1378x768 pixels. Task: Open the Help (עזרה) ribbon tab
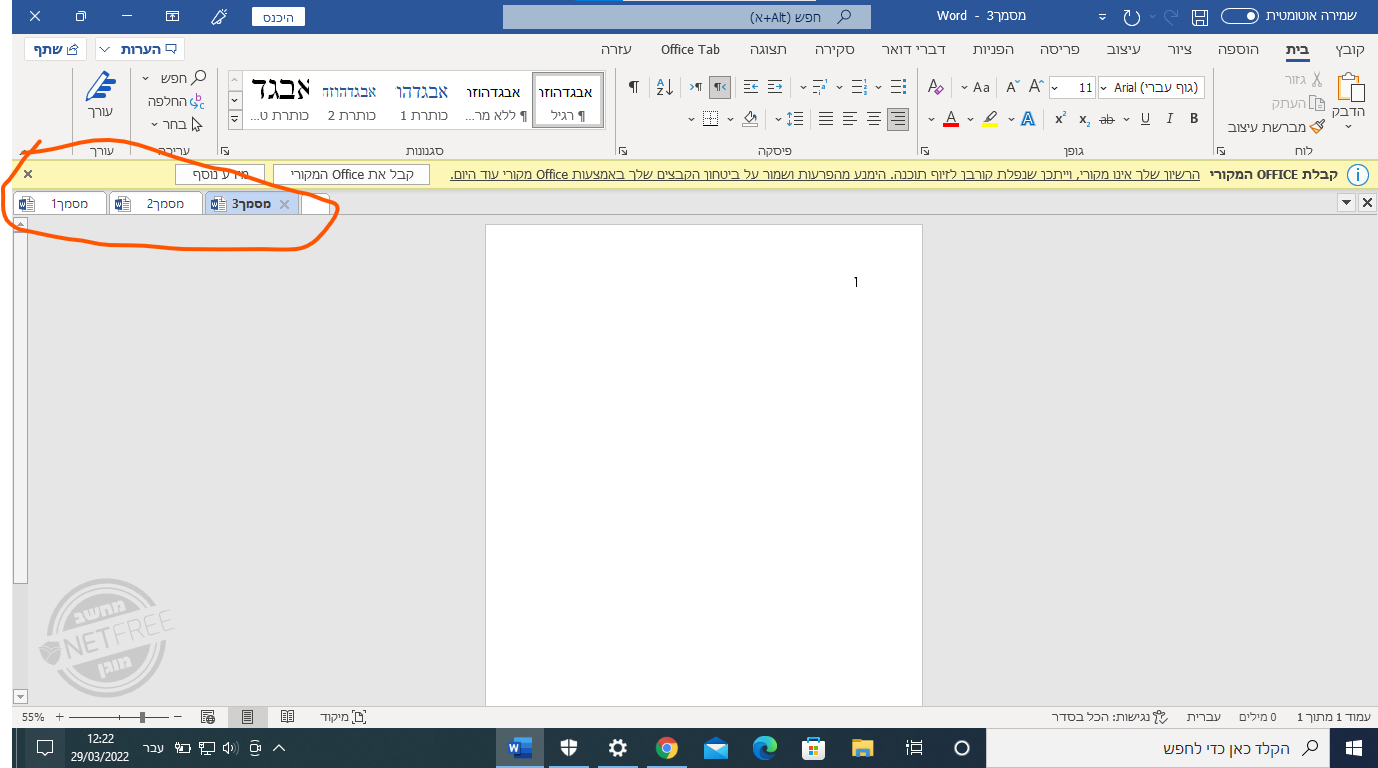[616, 49]
